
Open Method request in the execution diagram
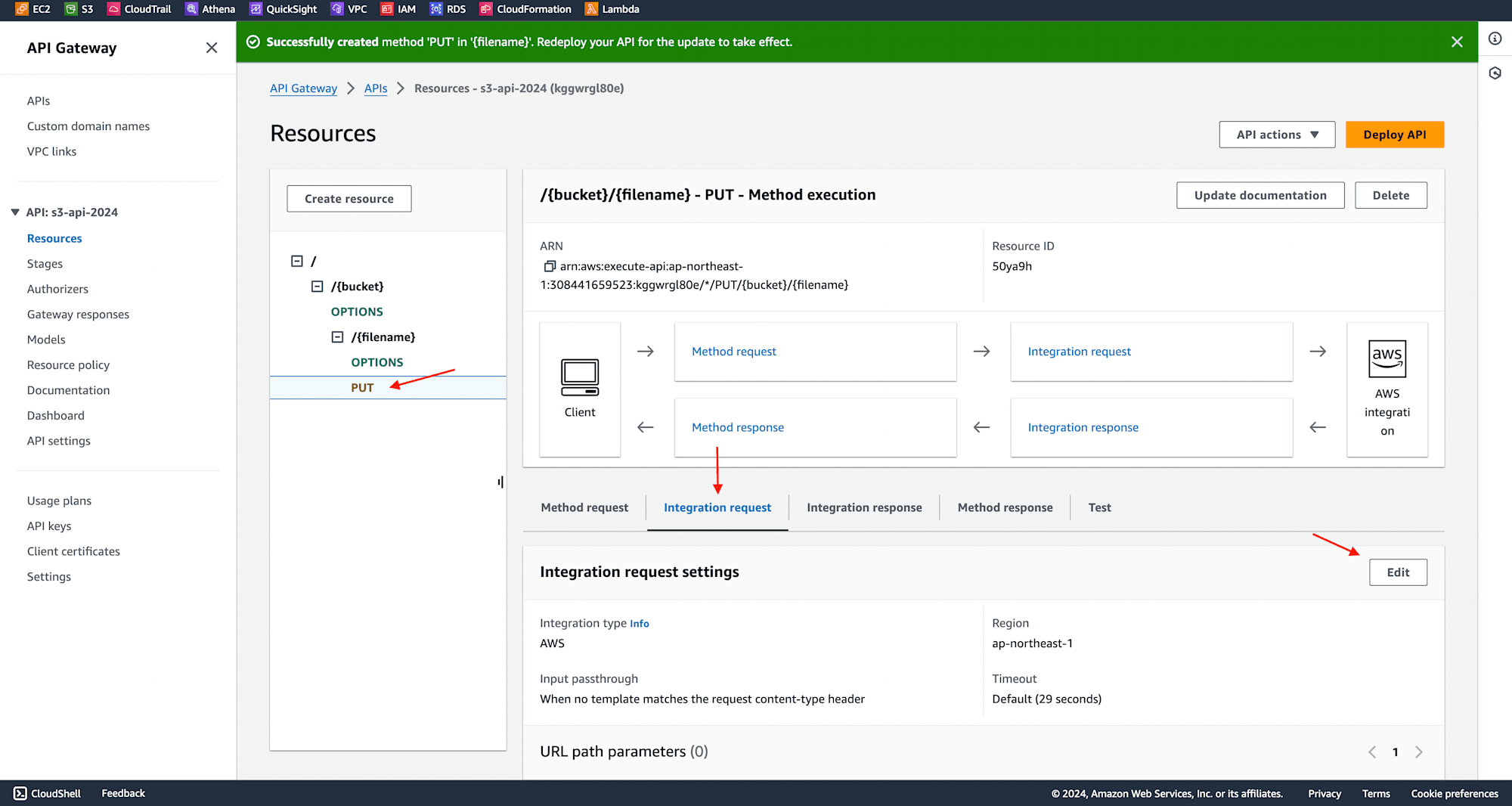click(x=734, y=352)
